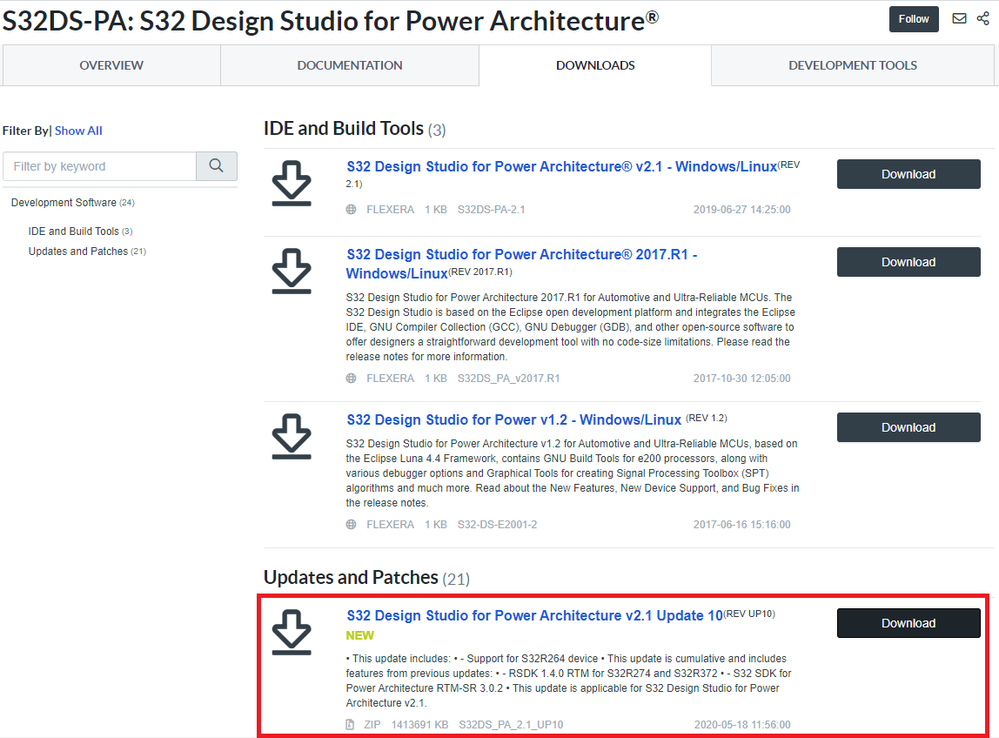Viewport: 999px width, 738px height.
Task: Click globe icon beside S32DS_PA_v2017.R1
Action: click(x=351, y=378)
